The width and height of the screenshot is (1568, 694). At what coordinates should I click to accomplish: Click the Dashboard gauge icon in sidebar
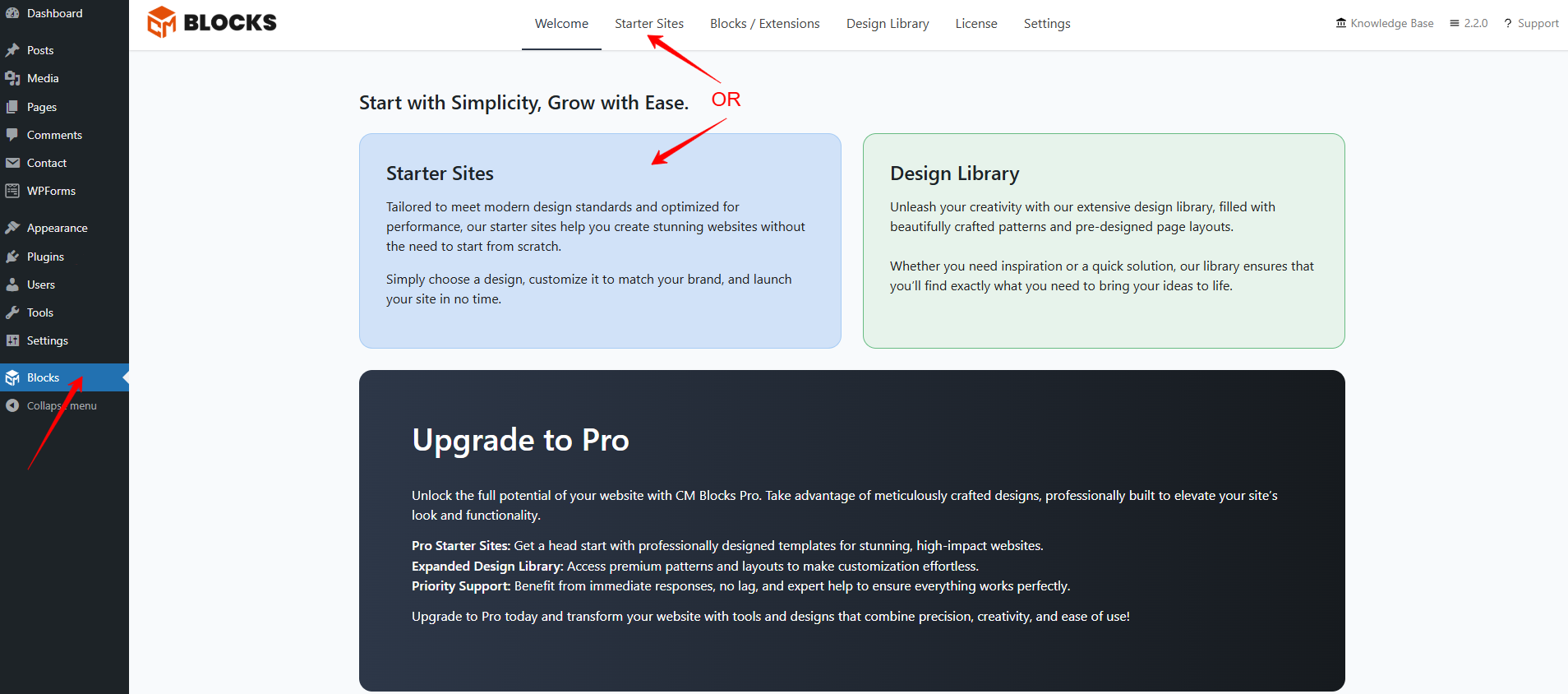[x=12, y=13]
